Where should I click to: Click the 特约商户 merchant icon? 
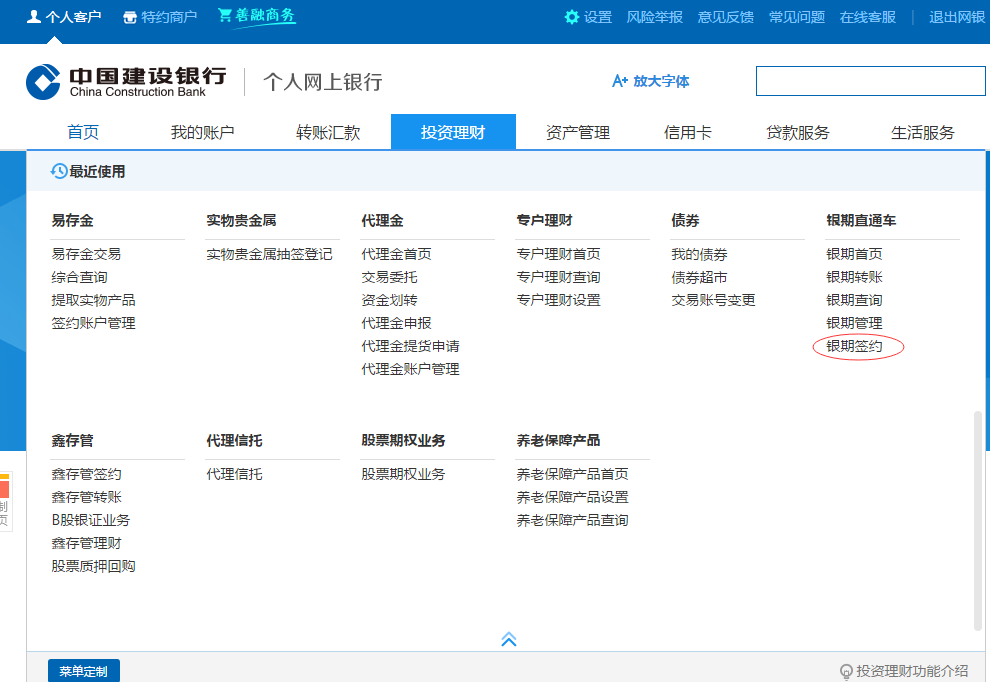(x=130, y=17)
